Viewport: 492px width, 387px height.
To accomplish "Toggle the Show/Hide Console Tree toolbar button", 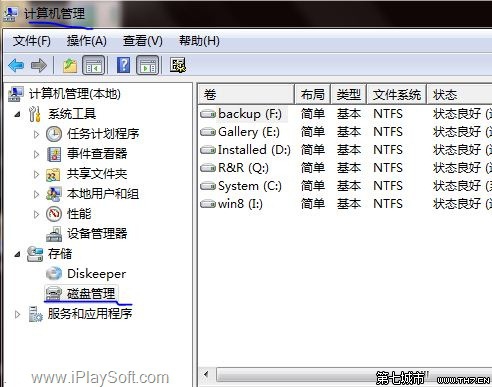I will pos(93,65).
